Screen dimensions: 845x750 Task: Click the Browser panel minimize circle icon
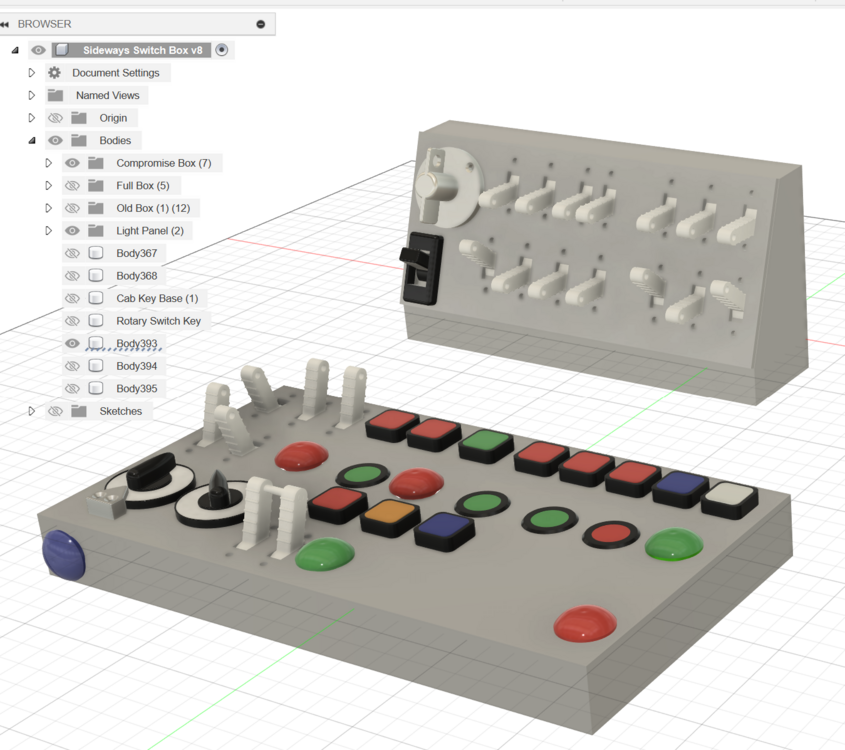click(x=261, y=24)
